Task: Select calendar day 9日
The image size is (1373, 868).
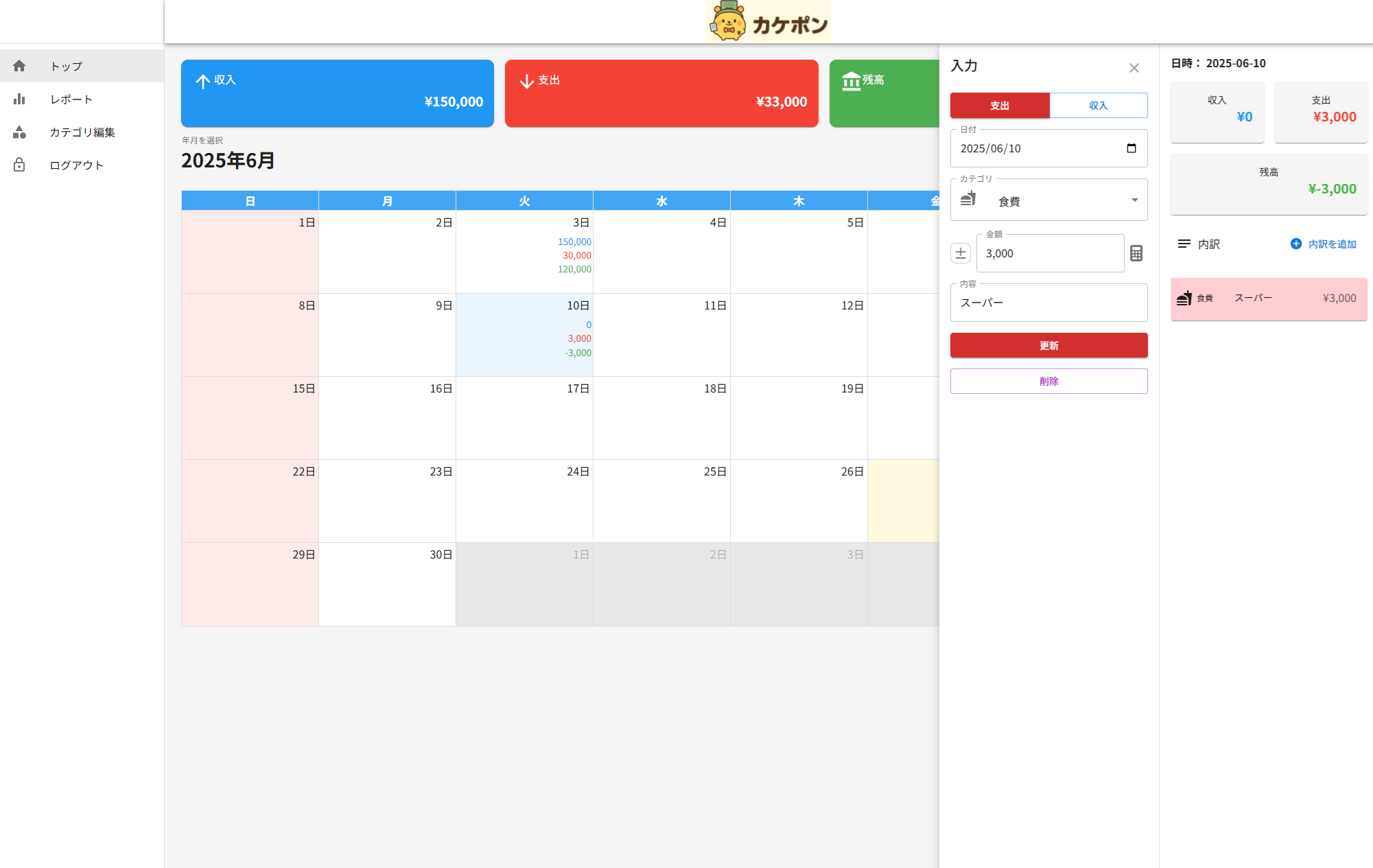Action: 387,335
